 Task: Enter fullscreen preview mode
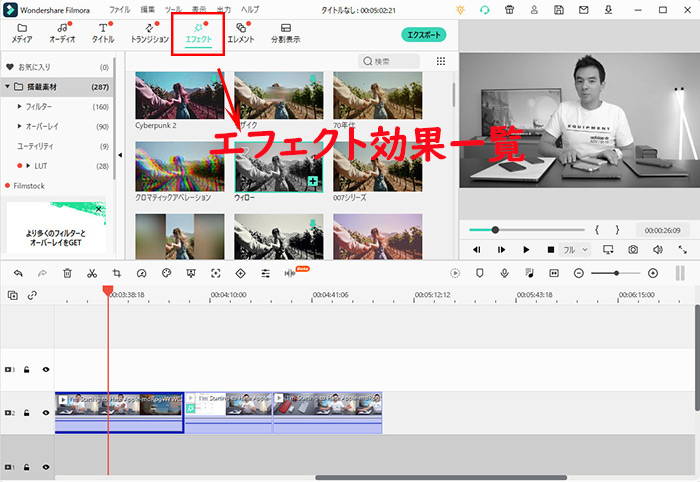point(682,250)
